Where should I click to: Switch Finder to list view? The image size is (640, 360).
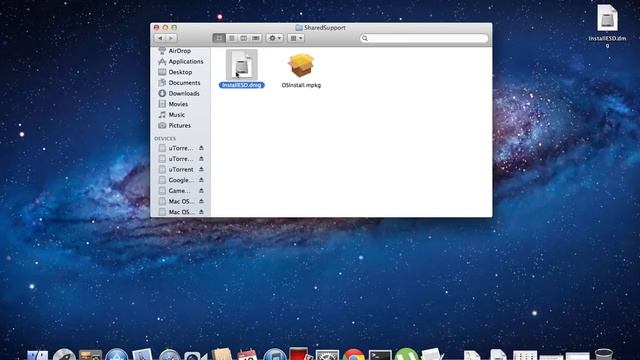tap(231, 38)
